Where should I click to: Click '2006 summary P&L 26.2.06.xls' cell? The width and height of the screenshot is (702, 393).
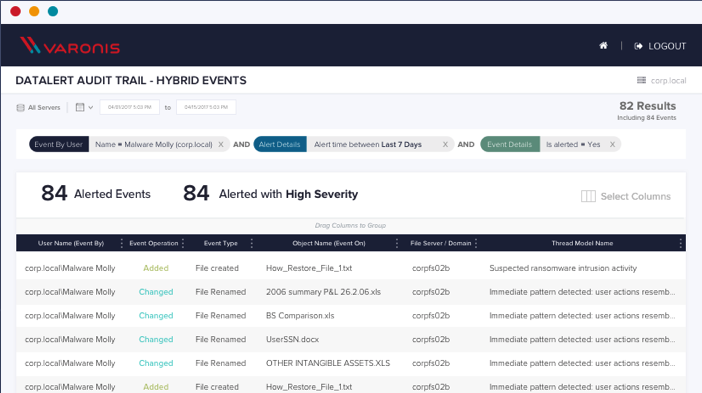(x=323, y=292)
